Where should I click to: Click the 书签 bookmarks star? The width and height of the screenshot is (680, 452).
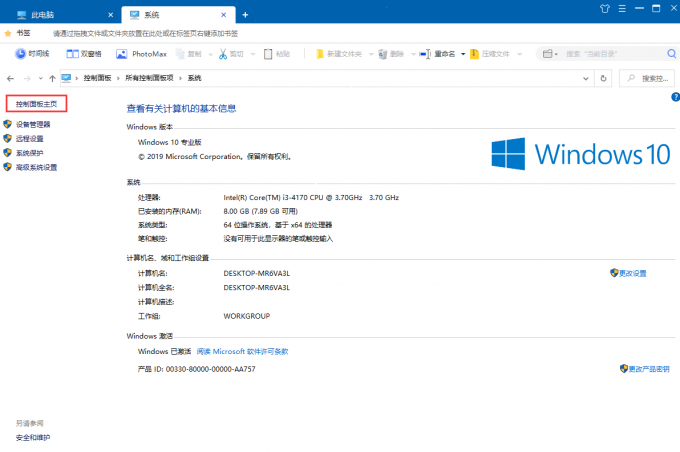pos(8,33)
